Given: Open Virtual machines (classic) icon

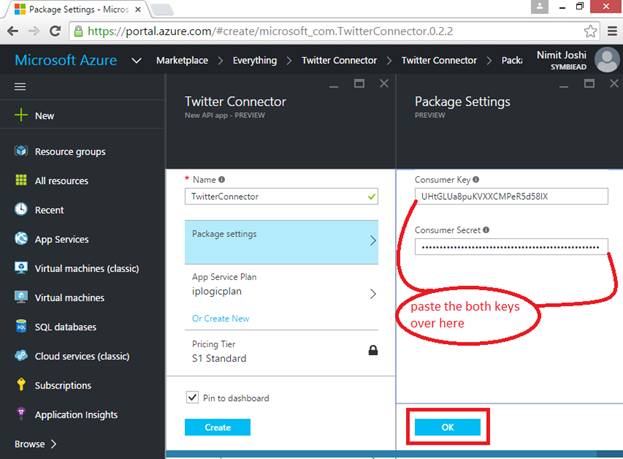Looking at the screenshot, I should pos(21,267).
